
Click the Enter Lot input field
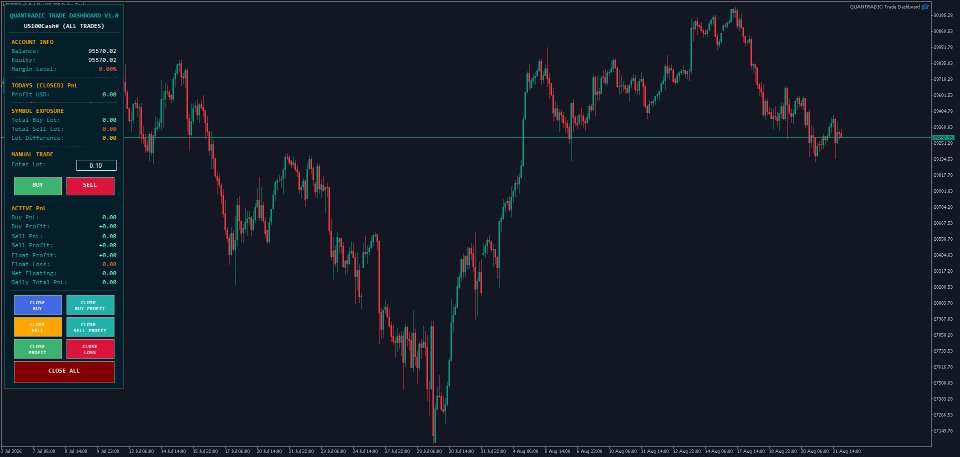tap(96, 165)
